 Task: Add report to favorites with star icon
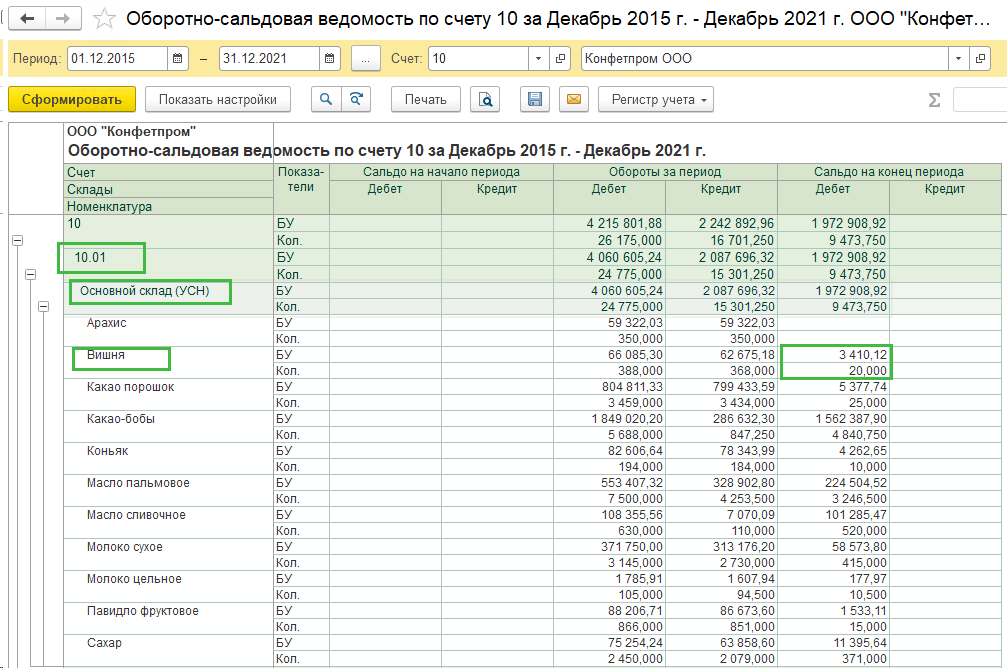point(103,19)
